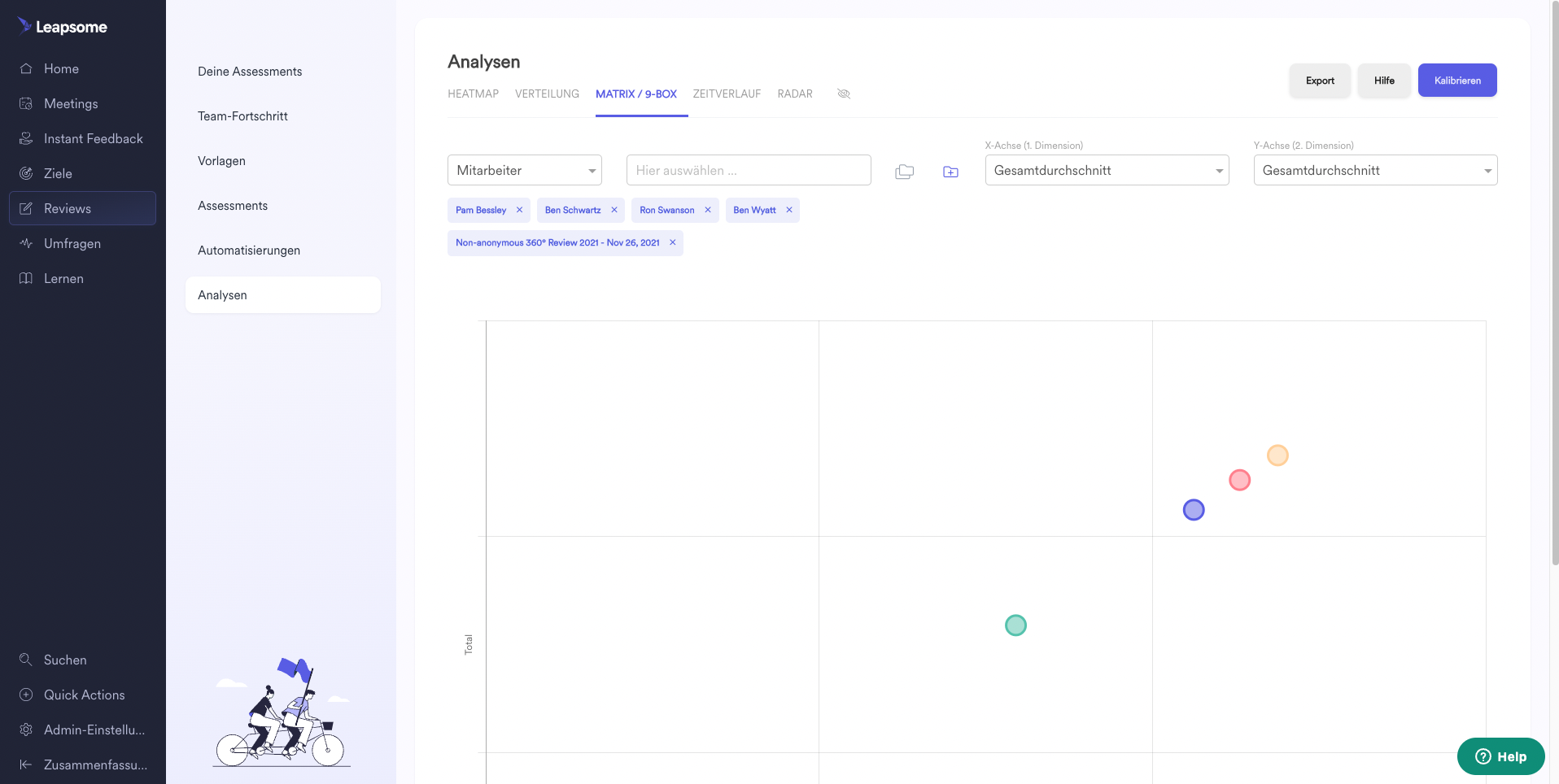This screenshot has width=1559, height=784.
Task: Open the Y-Achse Gesamtdurchschnitt dropdown
Action: (x=1375, y=170)
